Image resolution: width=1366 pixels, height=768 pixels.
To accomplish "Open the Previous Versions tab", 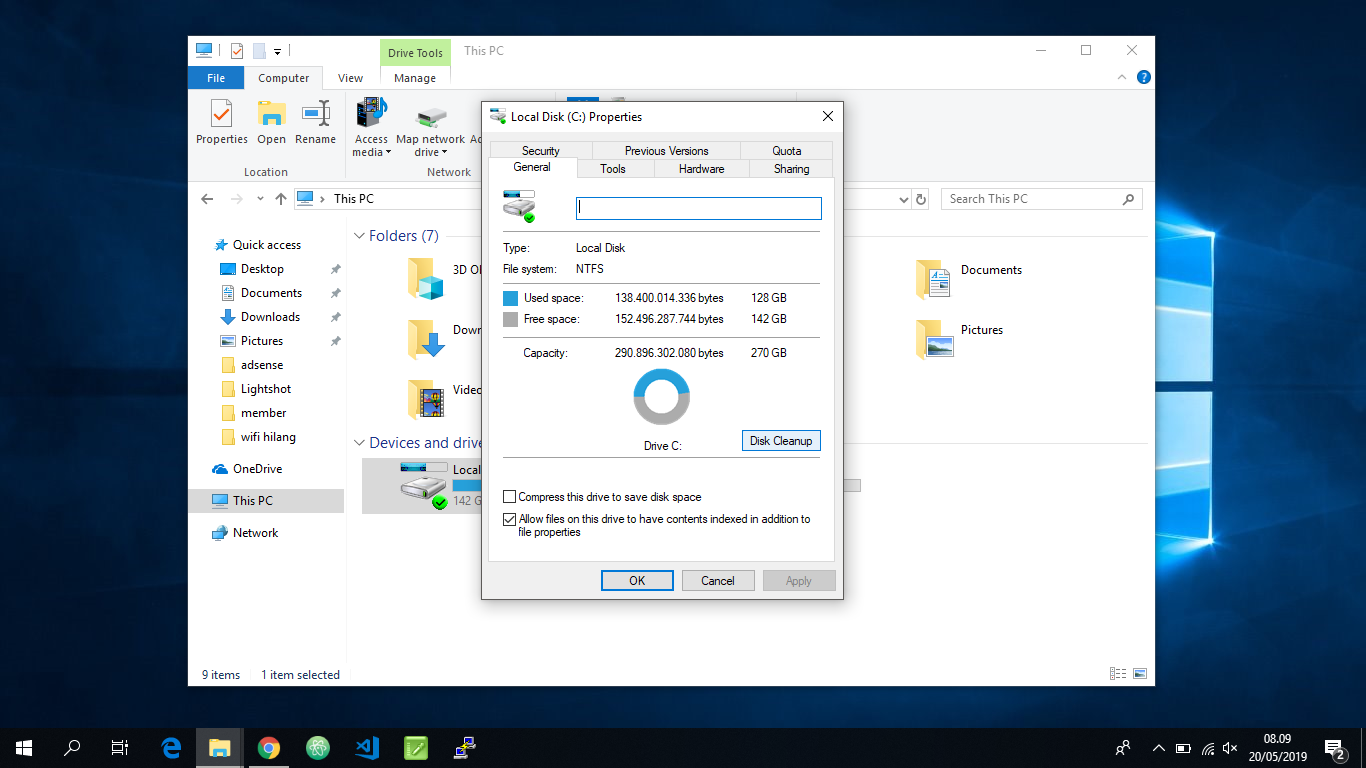I will coord(666,151).
